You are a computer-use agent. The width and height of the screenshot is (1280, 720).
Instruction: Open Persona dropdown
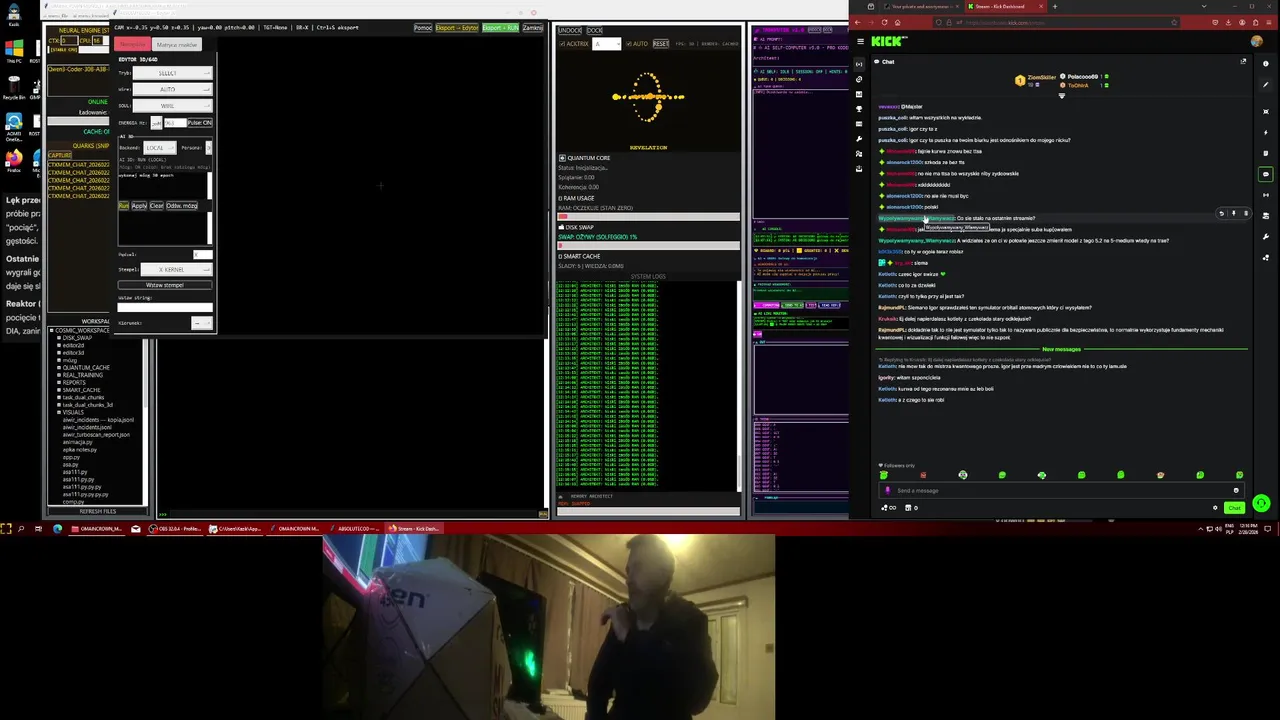pos(208,147)
